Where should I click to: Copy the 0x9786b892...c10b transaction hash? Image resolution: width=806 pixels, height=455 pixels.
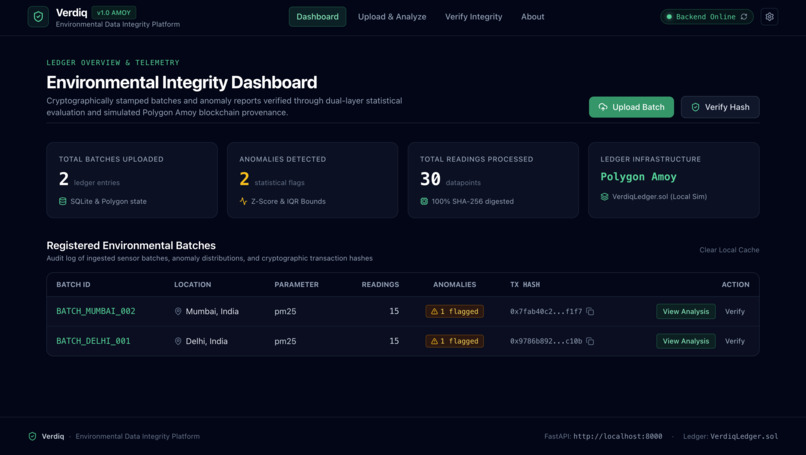pyautogui.click(x=590, y=341)
